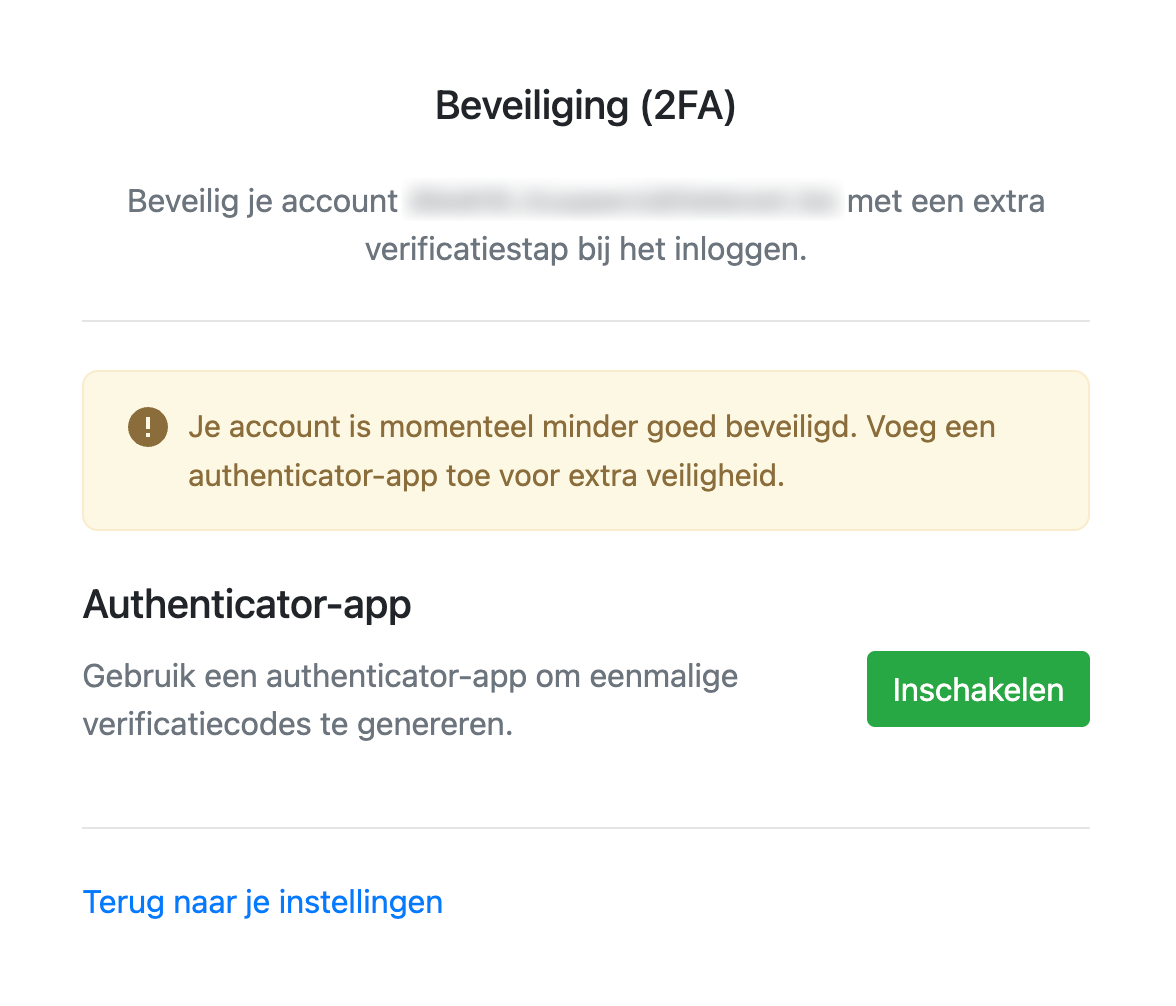Click the line 'verificatiestap bij het inloggen.'

[x=585, y=249]
